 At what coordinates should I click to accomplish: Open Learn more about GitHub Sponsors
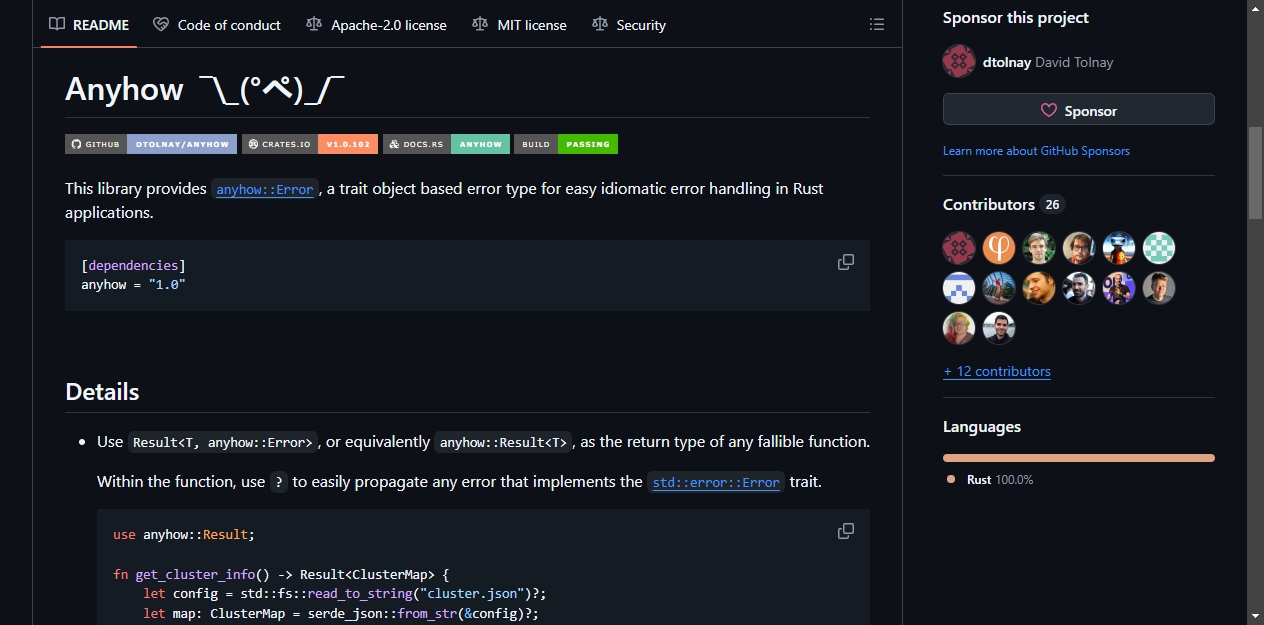coord(1036,151)
